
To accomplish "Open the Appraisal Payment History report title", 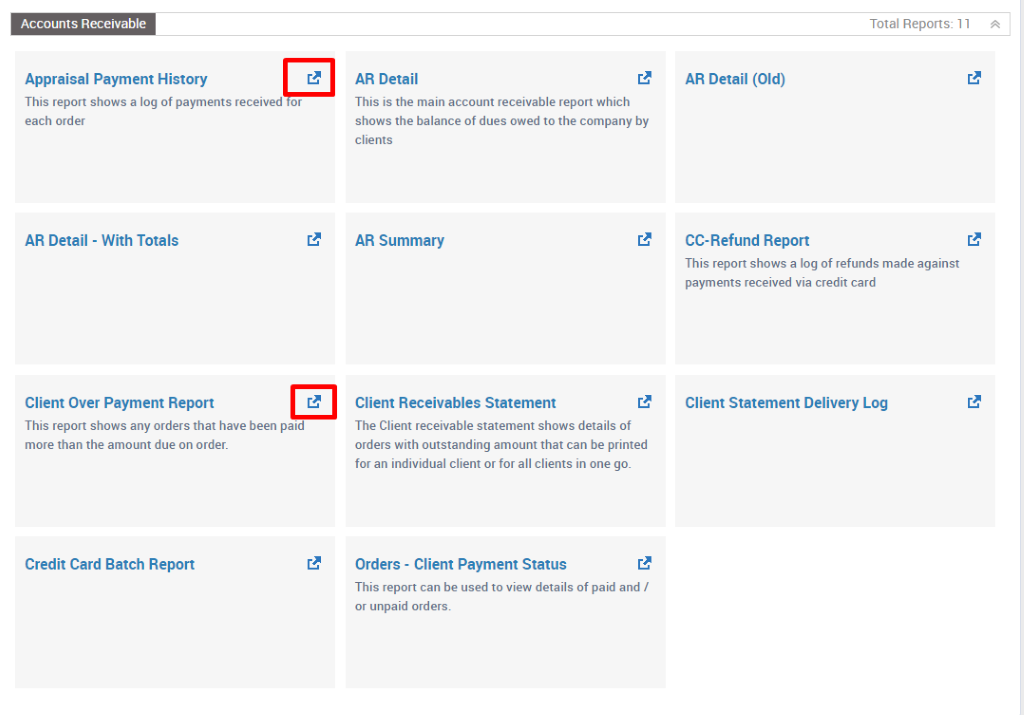I will point(116,79).
